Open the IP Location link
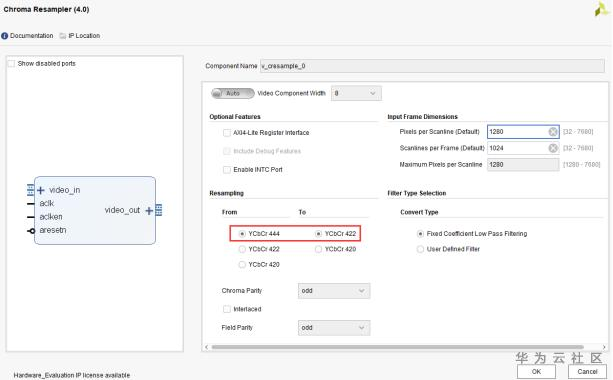This screenshot has height=380, width=613. [84, 36]
